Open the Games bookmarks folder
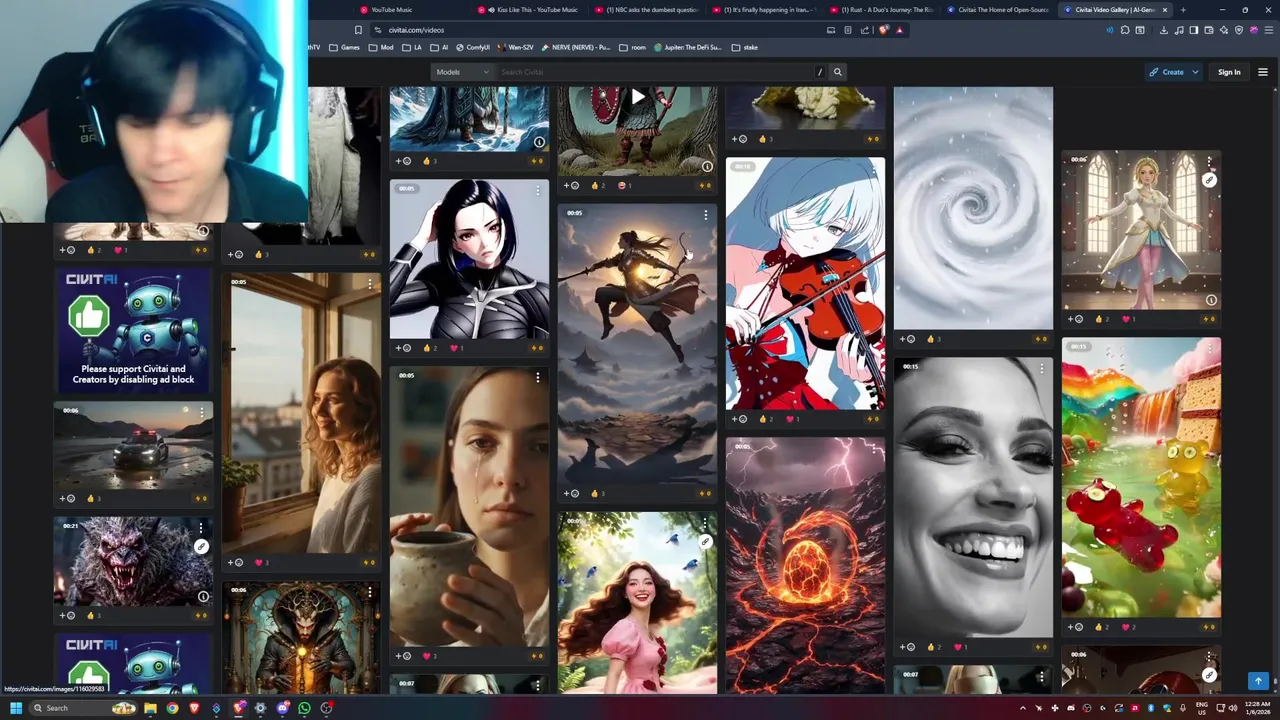This screenshot has width=1280, height=720. (345, 47)
